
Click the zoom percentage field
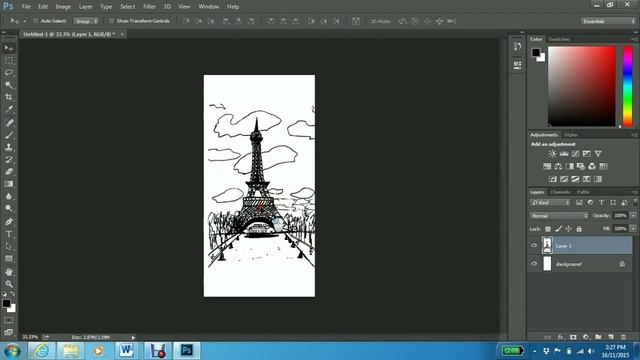[x=30, y=337]
